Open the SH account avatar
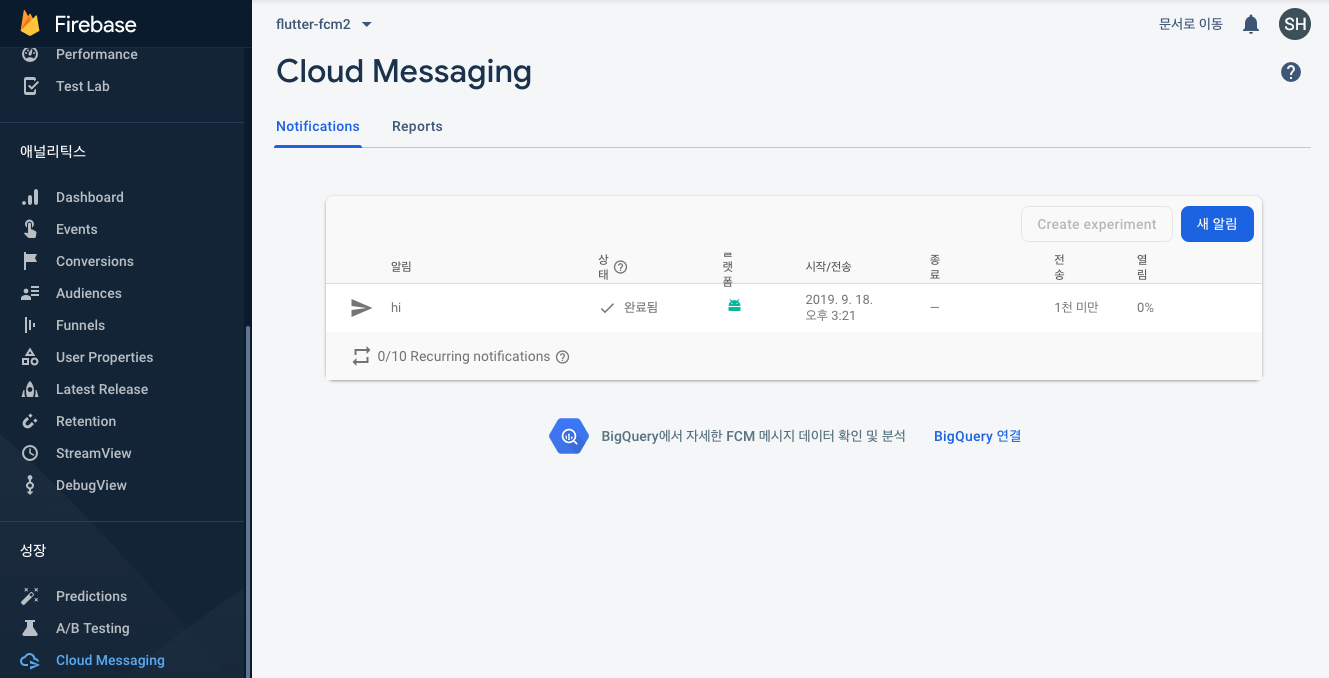The height and width of the screenshot is (678, 1329). coord(1295,24)
